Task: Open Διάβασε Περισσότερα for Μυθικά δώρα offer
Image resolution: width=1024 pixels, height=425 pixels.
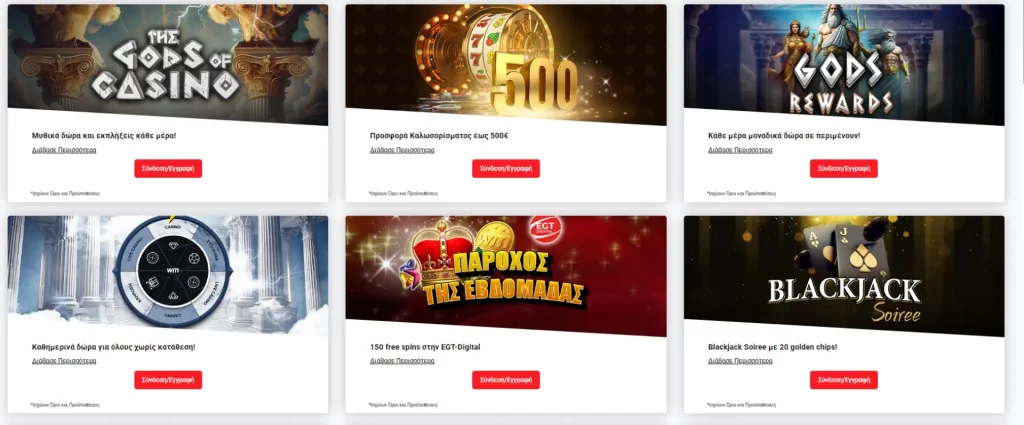Action: [64, 150]
